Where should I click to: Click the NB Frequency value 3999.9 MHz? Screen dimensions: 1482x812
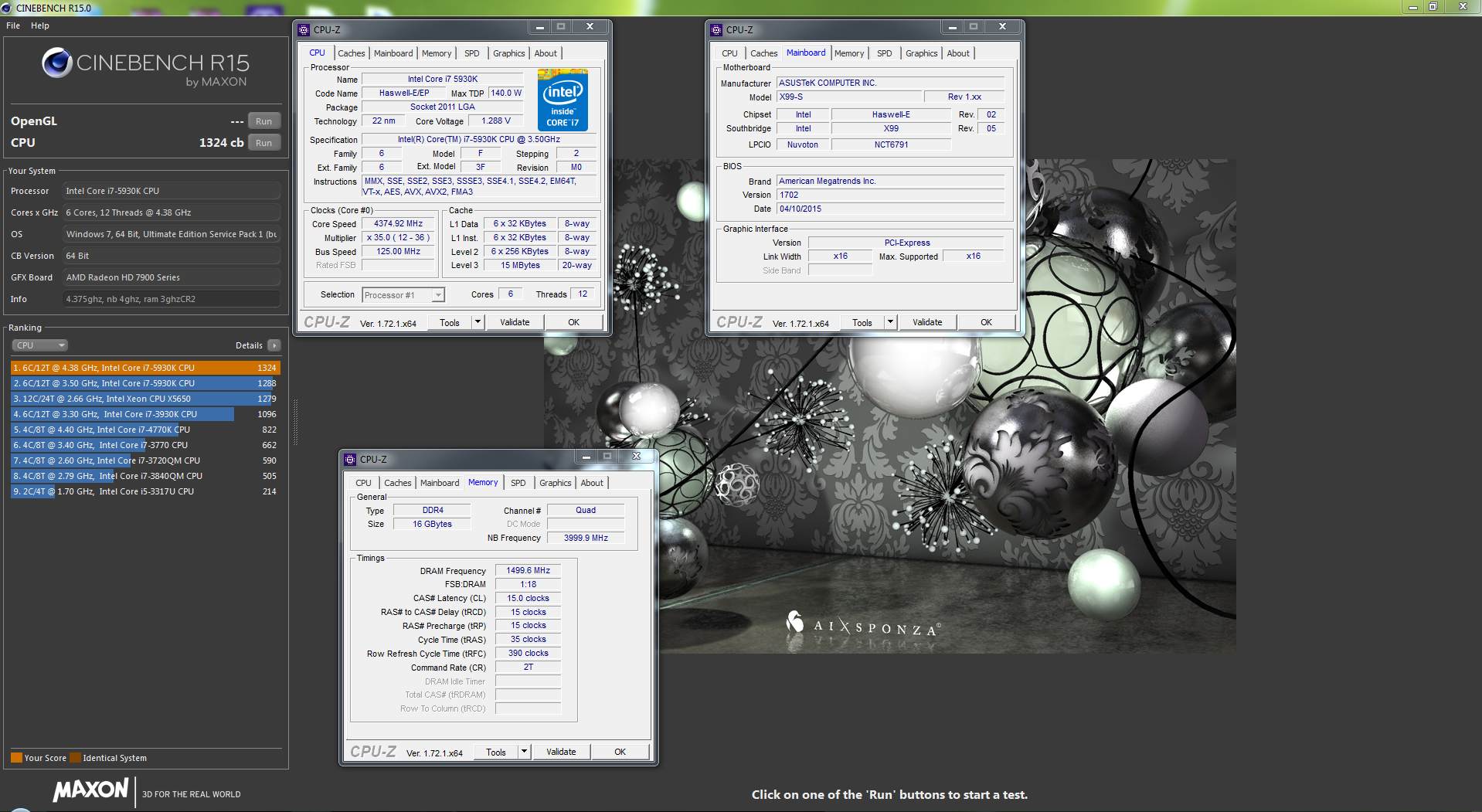586,539
